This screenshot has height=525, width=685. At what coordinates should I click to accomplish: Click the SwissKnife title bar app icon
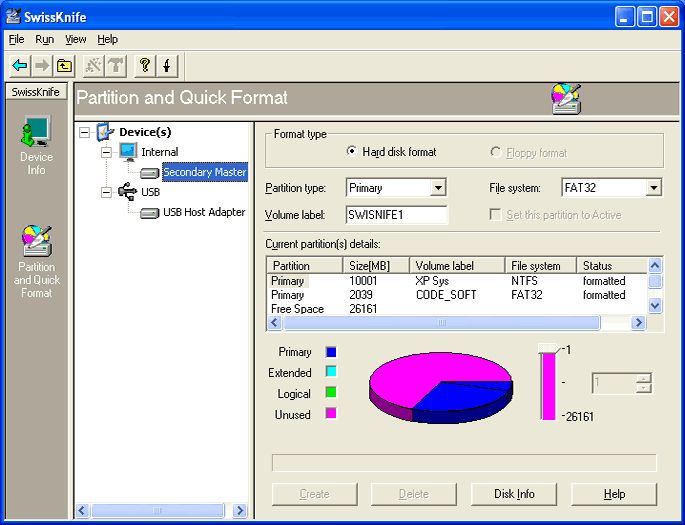tap(14, 17)
